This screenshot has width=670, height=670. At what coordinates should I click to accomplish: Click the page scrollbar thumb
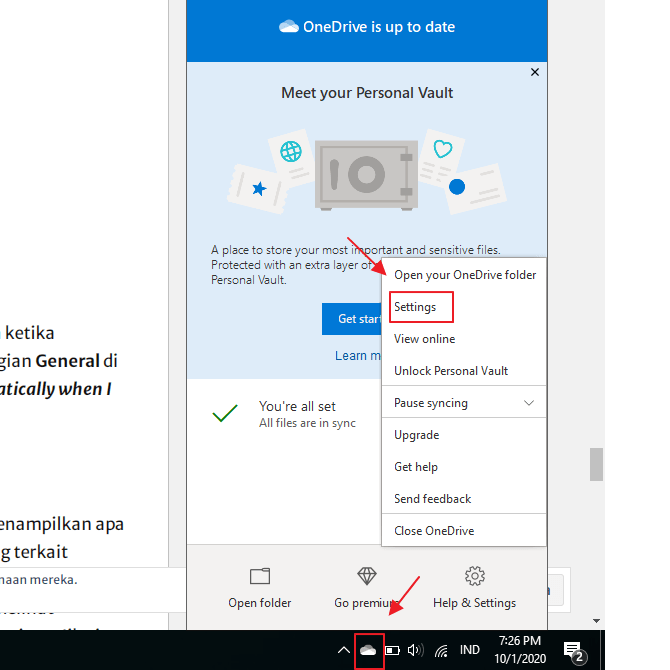coord(597,464)
